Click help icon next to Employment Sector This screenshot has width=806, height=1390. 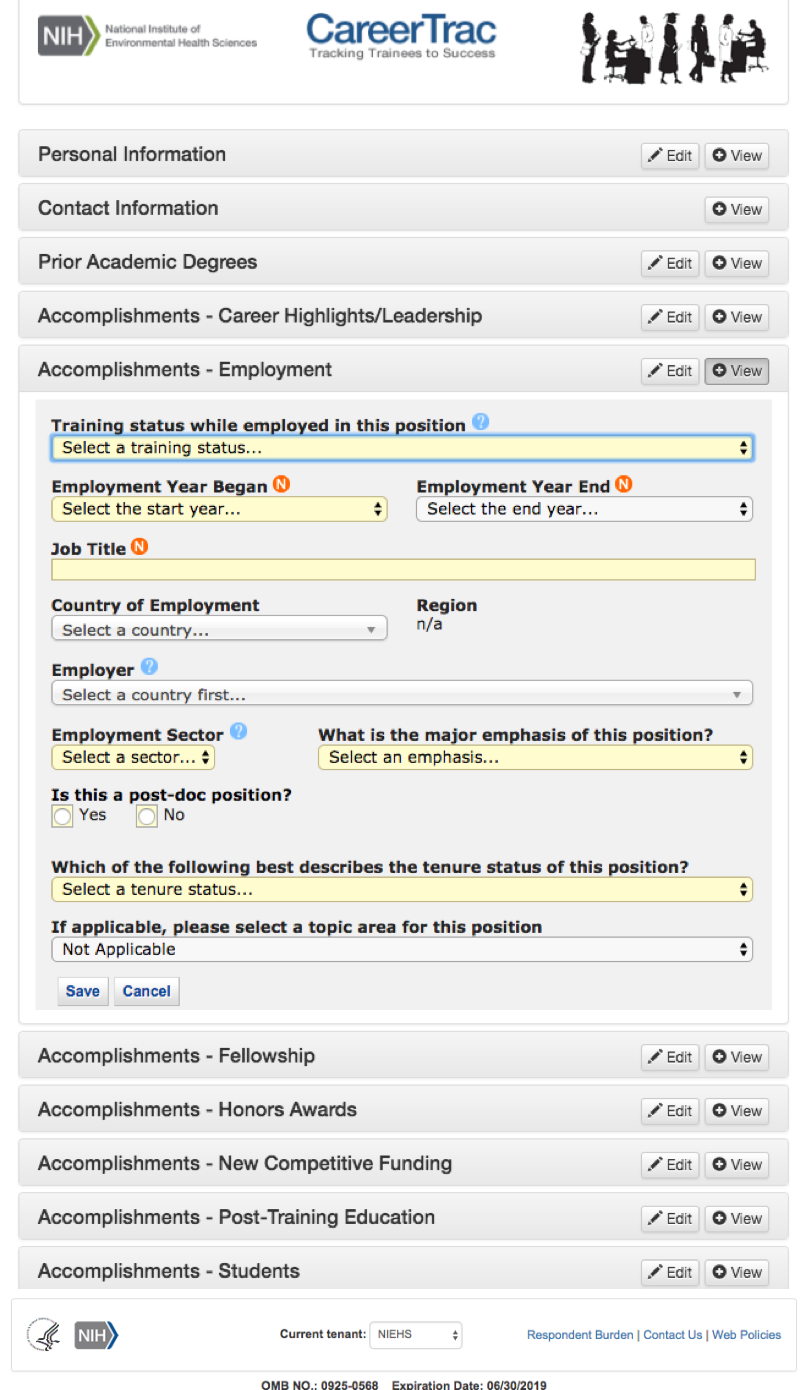(238, 732)
